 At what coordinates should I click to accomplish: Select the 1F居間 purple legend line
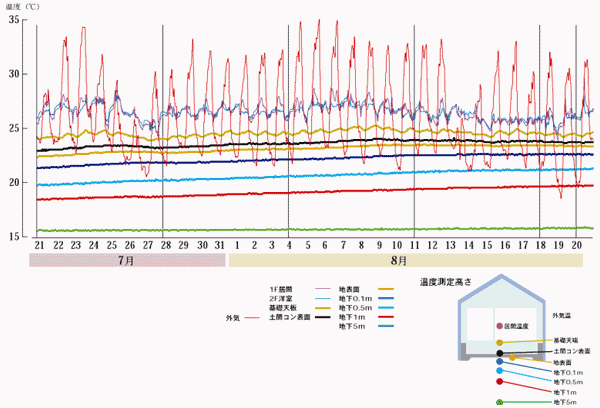click(322, 289)
